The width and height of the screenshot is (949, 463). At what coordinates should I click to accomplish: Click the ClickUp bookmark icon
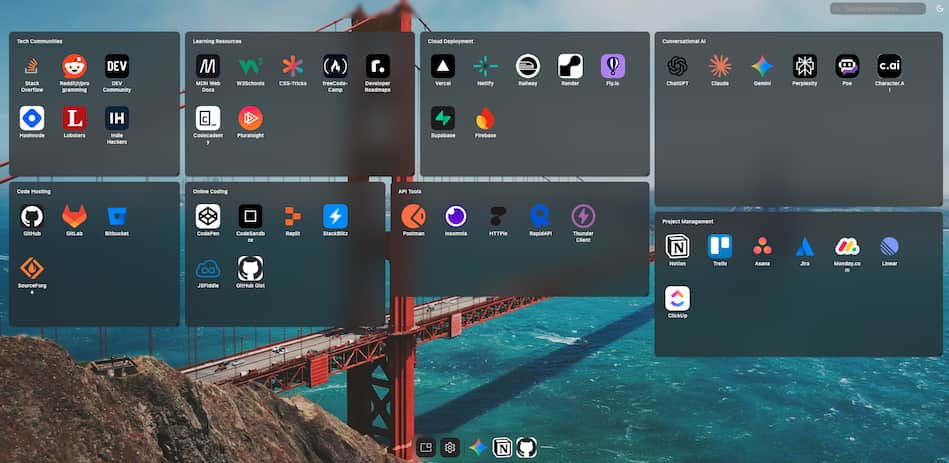tap(678, 299)
